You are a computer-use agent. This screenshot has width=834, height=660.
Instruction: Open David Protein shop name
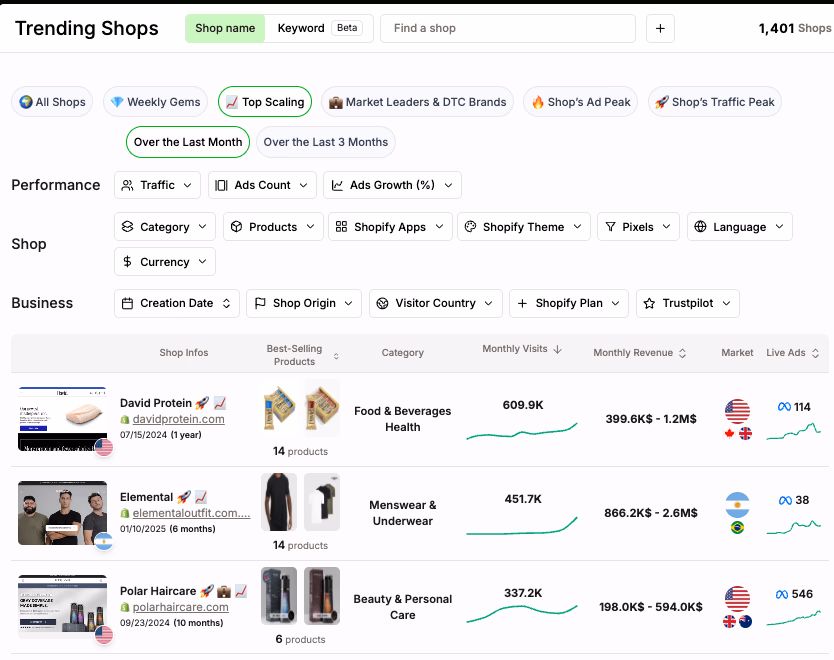(x=156, y=403)
